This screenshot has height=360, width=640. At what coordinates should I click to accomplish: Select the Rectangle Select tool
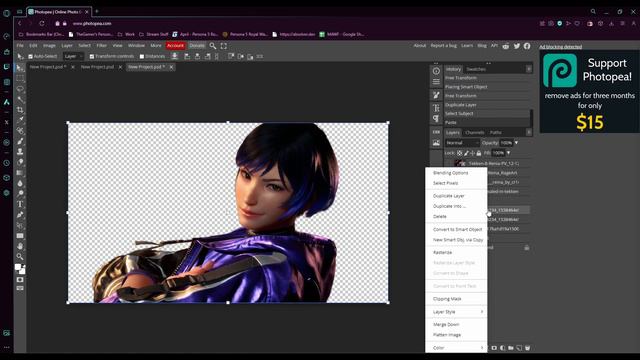pos(20,78)
